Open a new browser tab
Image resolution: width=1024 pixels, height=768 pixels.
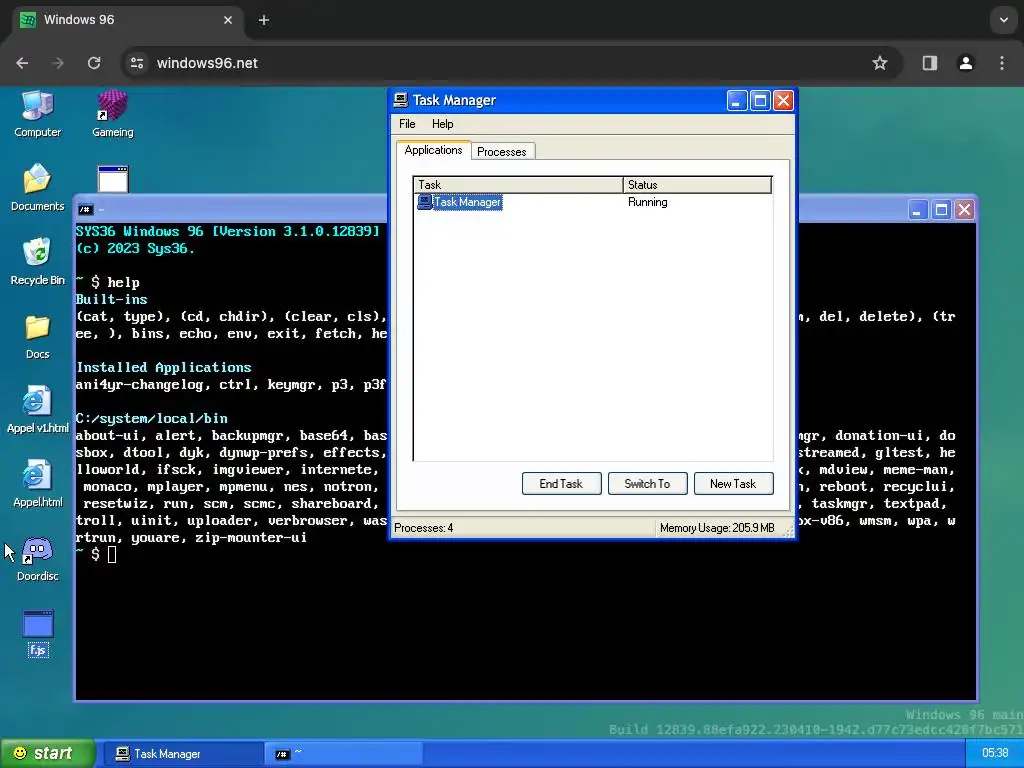[x=264, y=20]
